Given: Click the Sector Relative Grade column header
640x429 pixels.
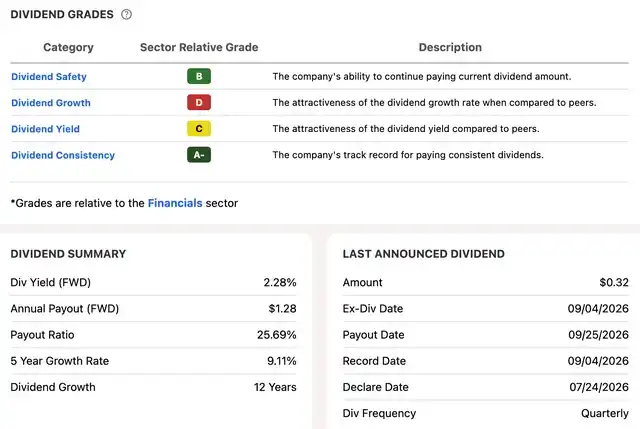Looking at the screenshot, I should coord(199,47).
